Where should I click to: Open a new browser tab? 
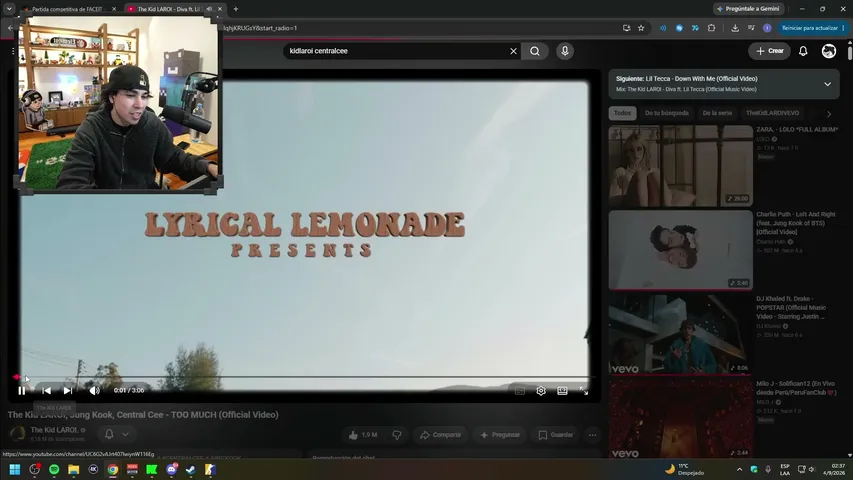click(236, 9)
